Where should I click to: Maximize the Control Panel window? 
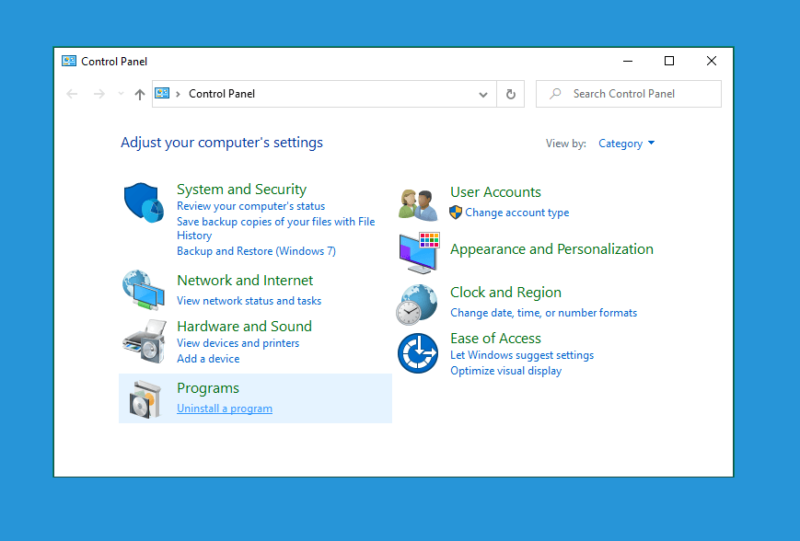[x=669, y=61]
